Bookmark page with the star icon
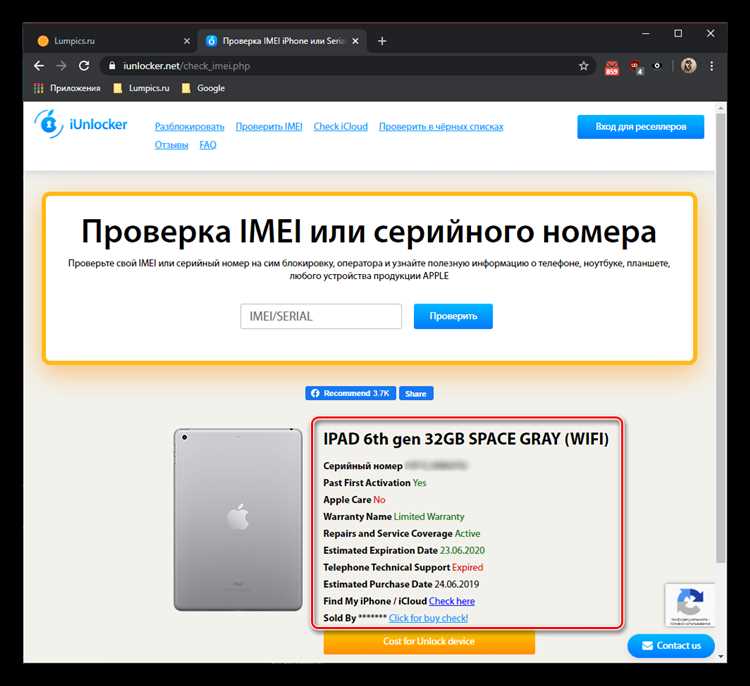This screenshot has height=686, width=750. click(584, 66)
